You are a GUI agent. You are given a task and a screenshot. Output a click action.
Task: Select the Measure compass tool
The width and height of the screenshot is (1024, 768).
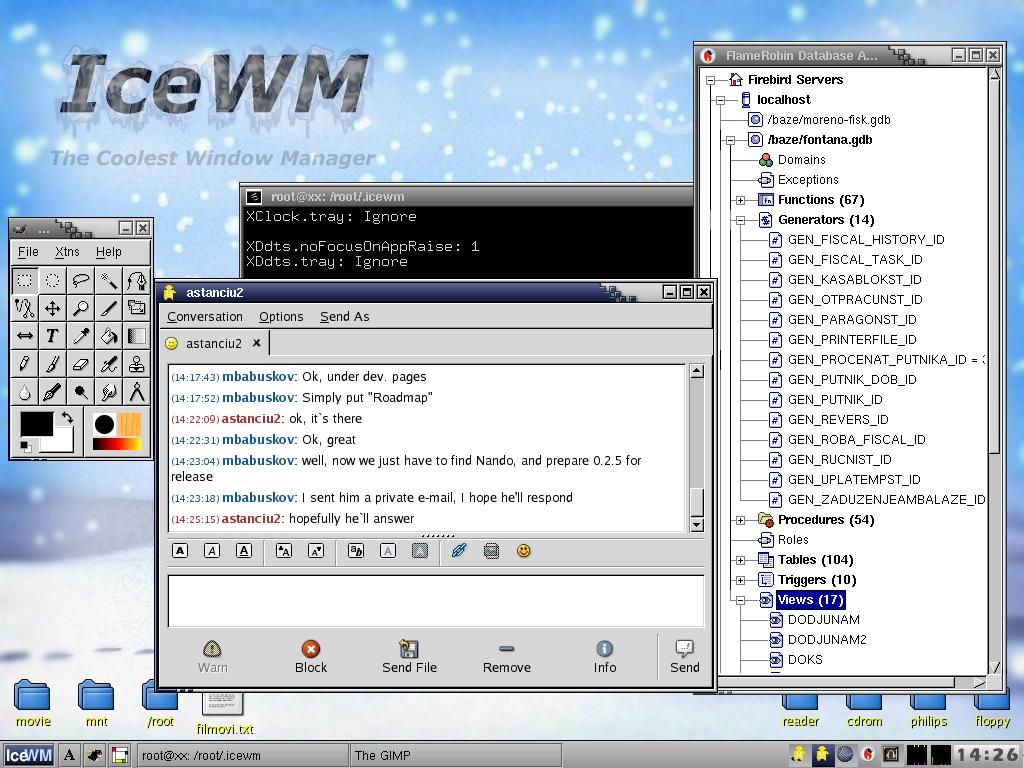(x=136, y=392)
